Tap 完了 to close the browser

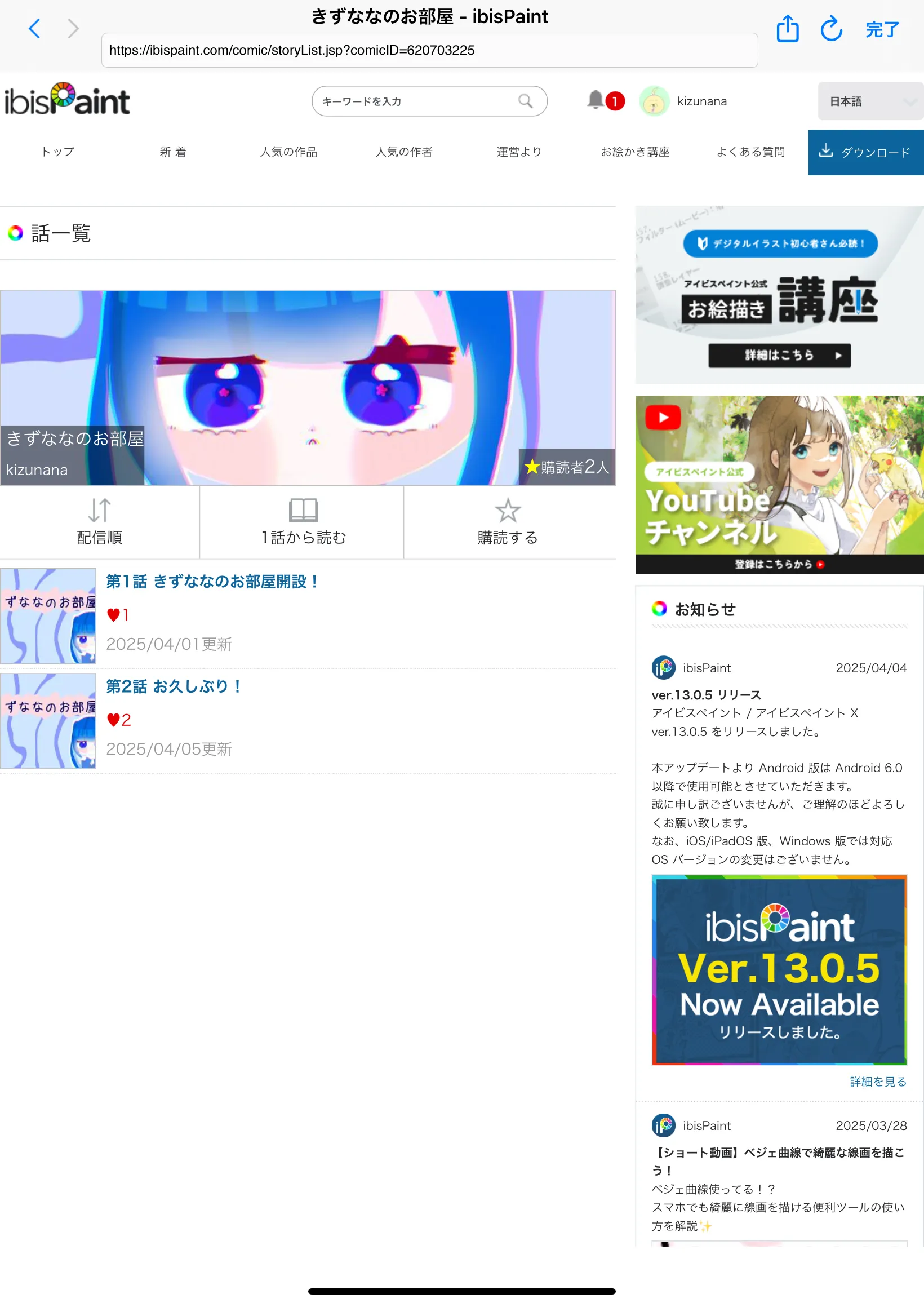tap(882, 29)
